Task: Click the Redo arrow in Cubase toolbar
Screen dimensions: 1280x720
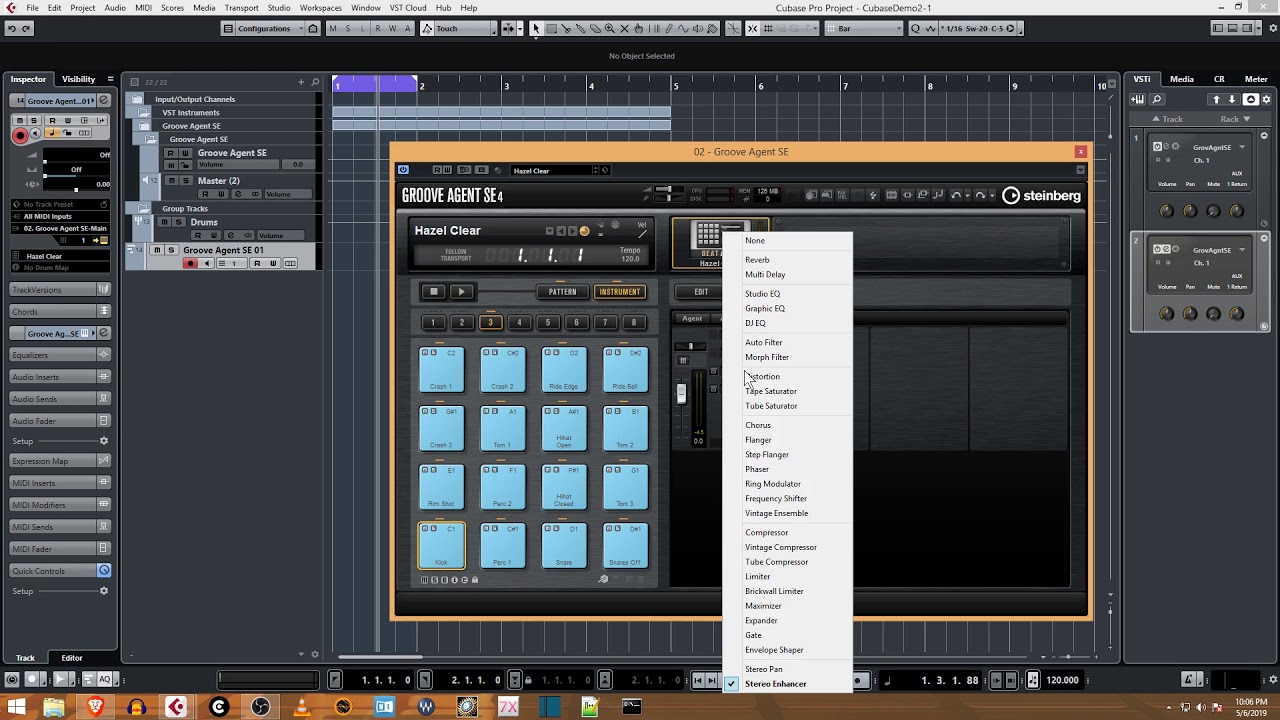Action: click(26, 29)
